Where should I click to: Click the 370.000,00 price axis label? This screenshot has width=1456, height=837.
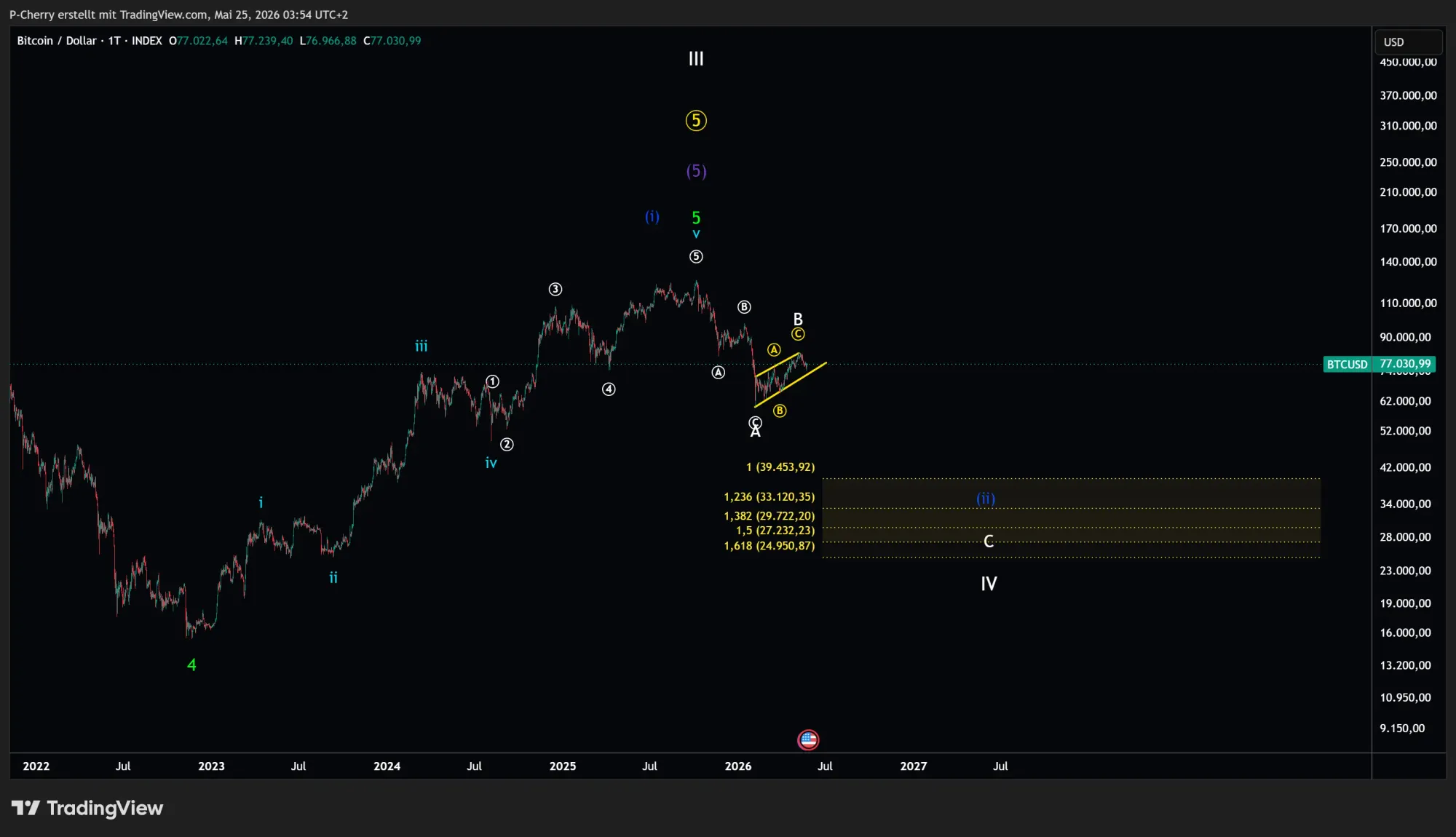coord(1408,95)
